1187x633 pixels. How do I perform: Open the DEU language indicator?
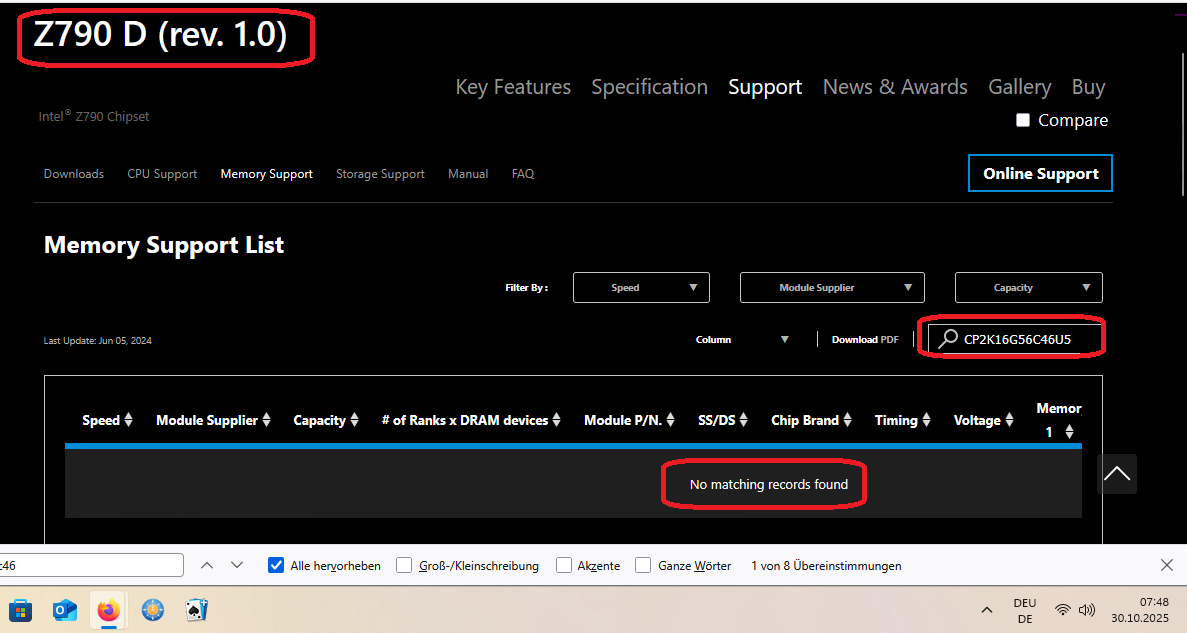pyautogui.click(x=1024, y=610)
